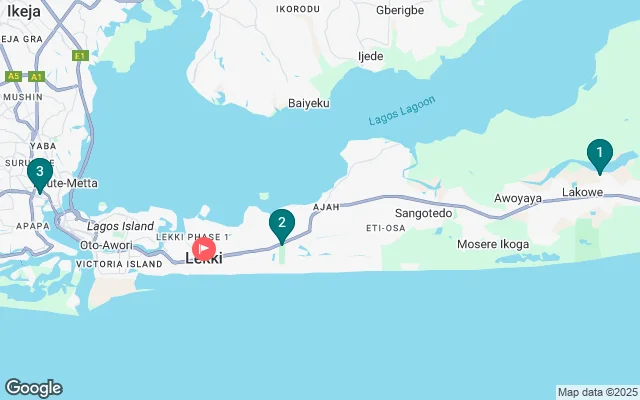This screenshot has height=400, width=640.
Task: Click map marker number 2 near Ajah
Action: (282, 227)
